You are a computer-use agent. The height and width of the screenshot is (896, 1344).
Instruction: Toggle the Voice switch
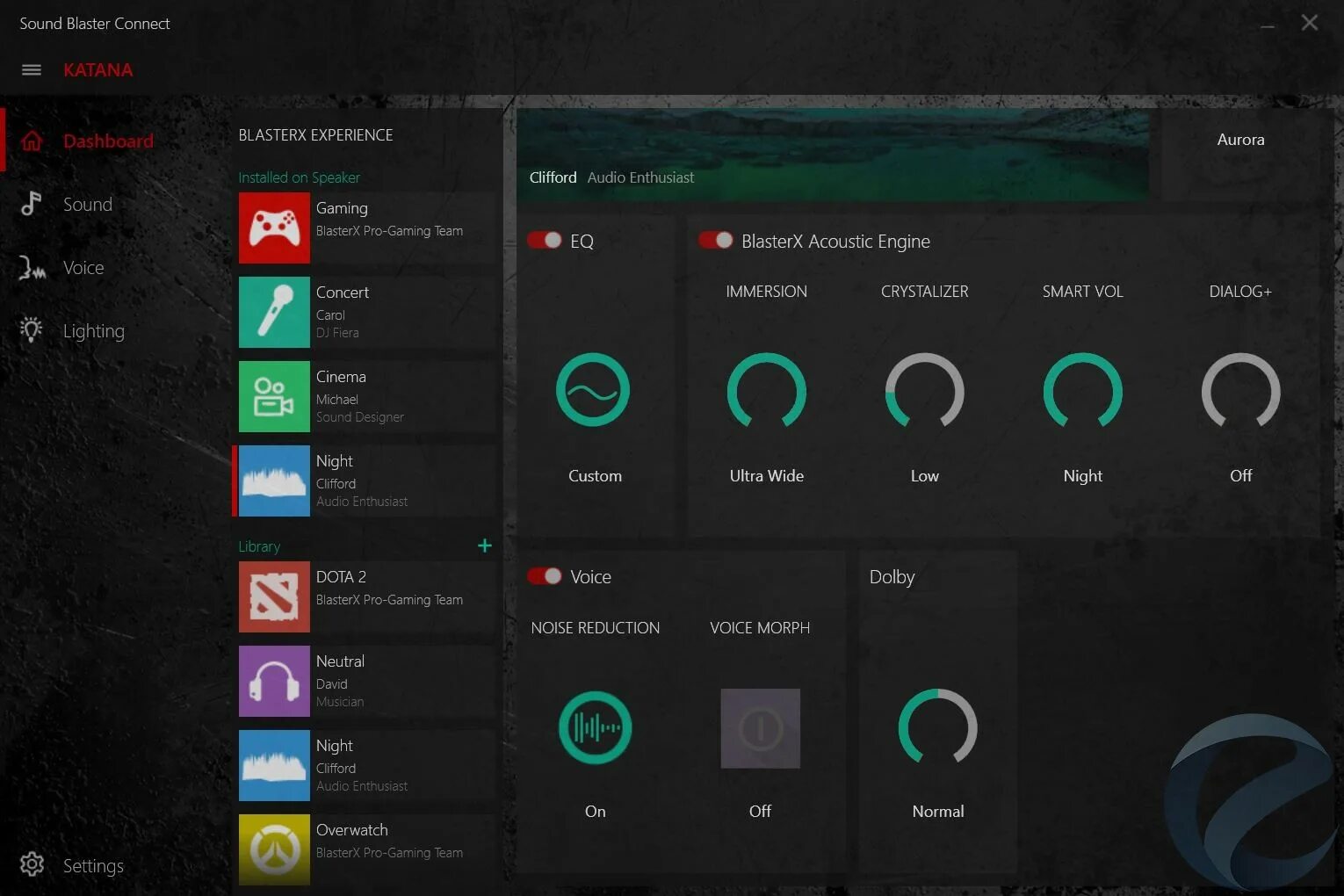pyautogui.click(x=545, y=575)
